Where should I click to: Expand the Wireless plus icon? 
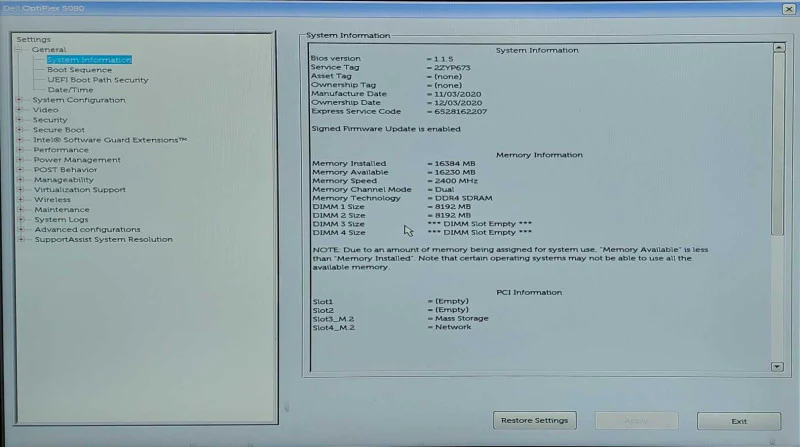click(21, 200)
